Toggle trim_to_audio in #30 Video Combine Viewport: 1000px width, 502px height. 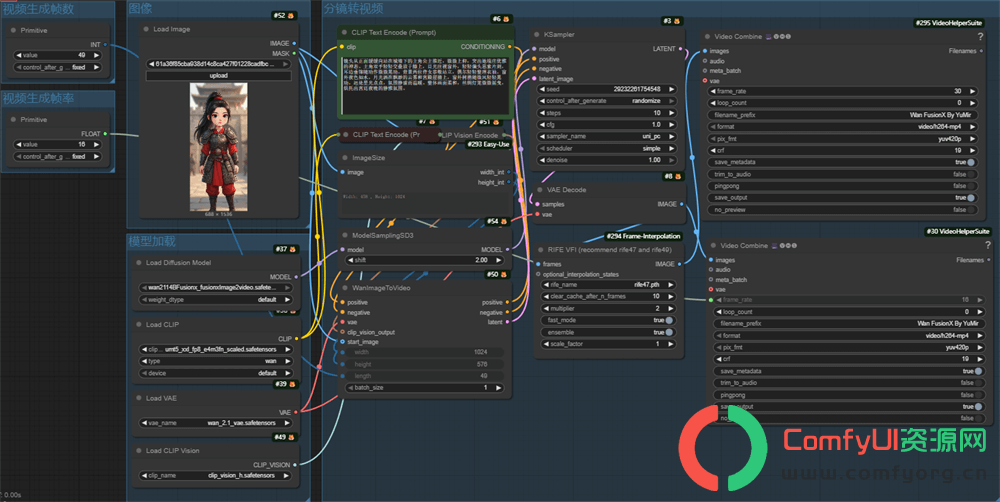tap(978, 383)
